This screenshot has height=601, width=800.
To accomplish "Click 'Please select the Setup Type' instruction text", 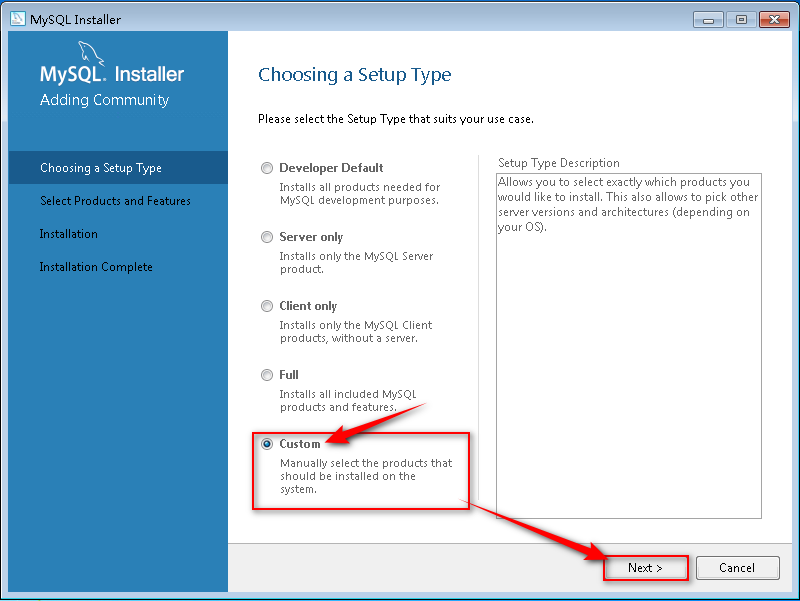I will click(396, 119).
